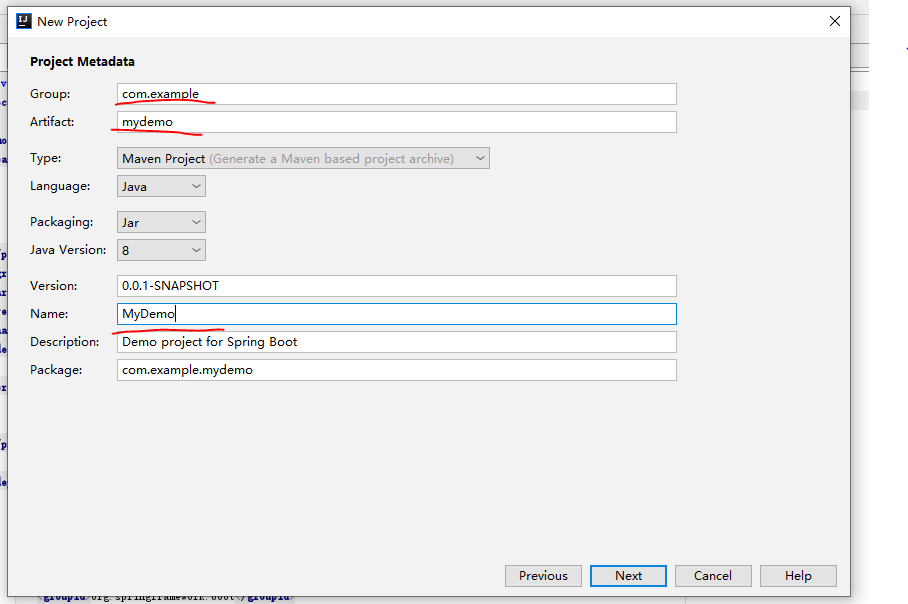Select the Version field 0.0.1-SNAPSHOT
This screenshot has width=908, height=604.
tap(397, 285)
